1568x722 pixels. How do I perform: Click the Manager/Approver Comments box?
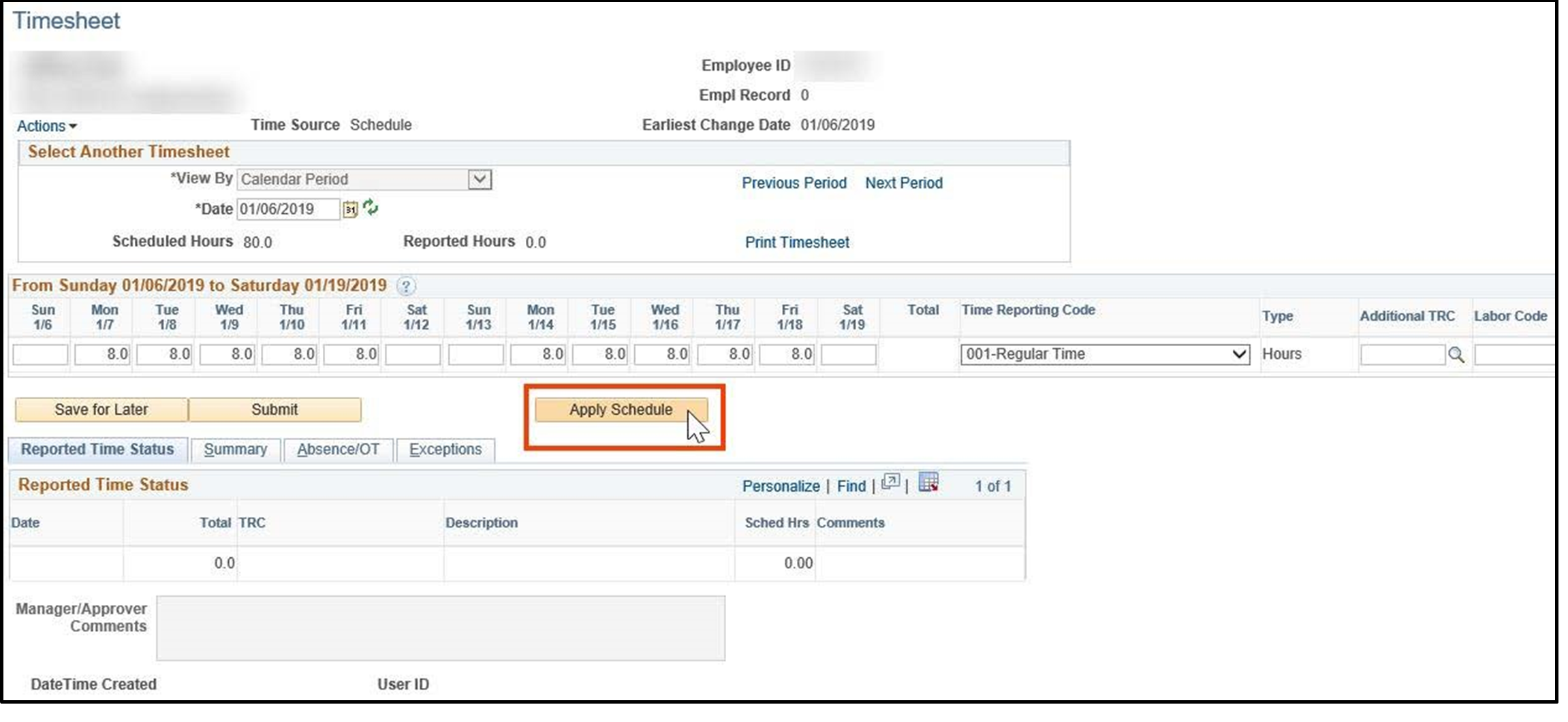pos(441,627)
